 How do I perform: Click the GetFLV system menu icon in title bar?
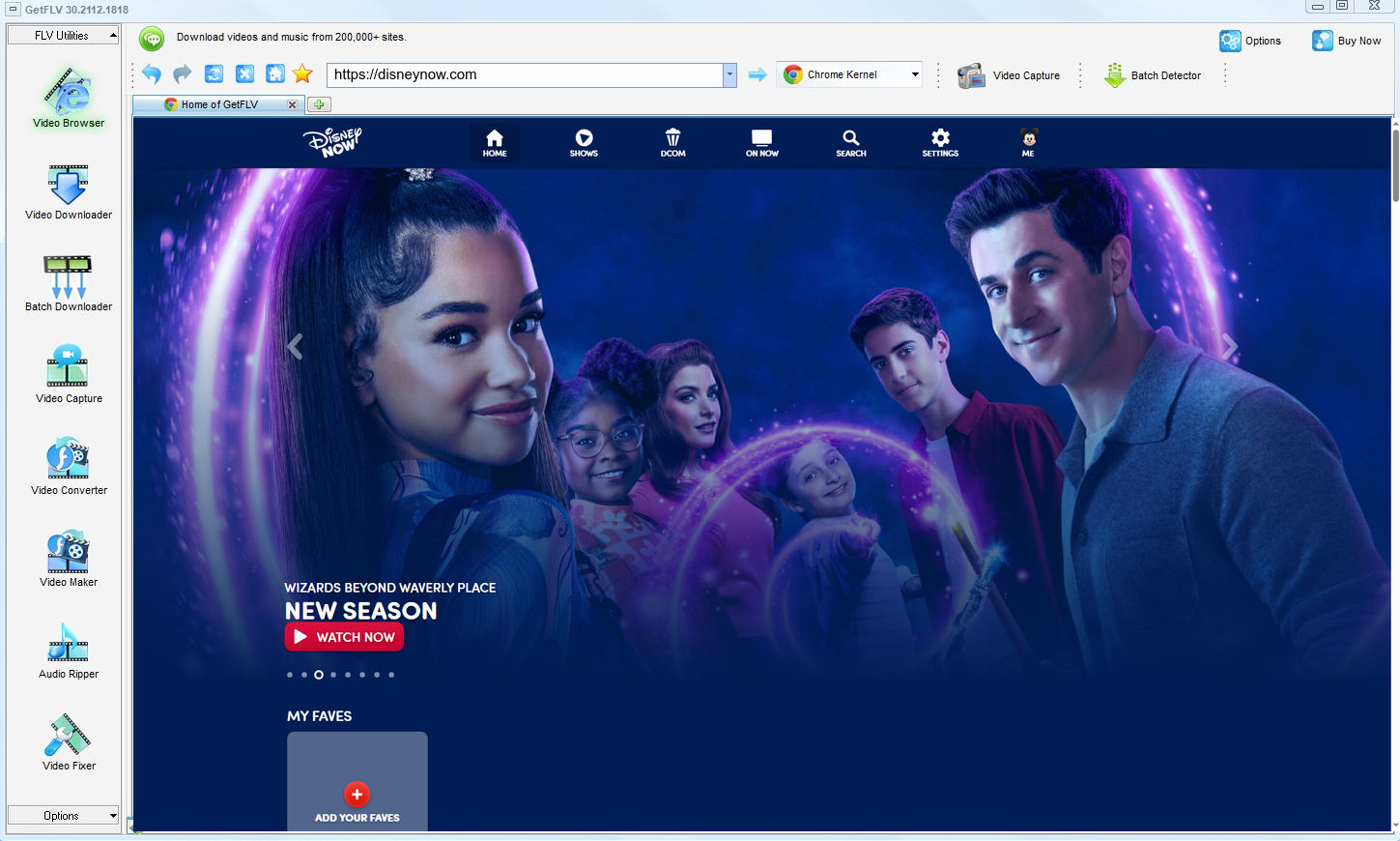pos(13,9)
